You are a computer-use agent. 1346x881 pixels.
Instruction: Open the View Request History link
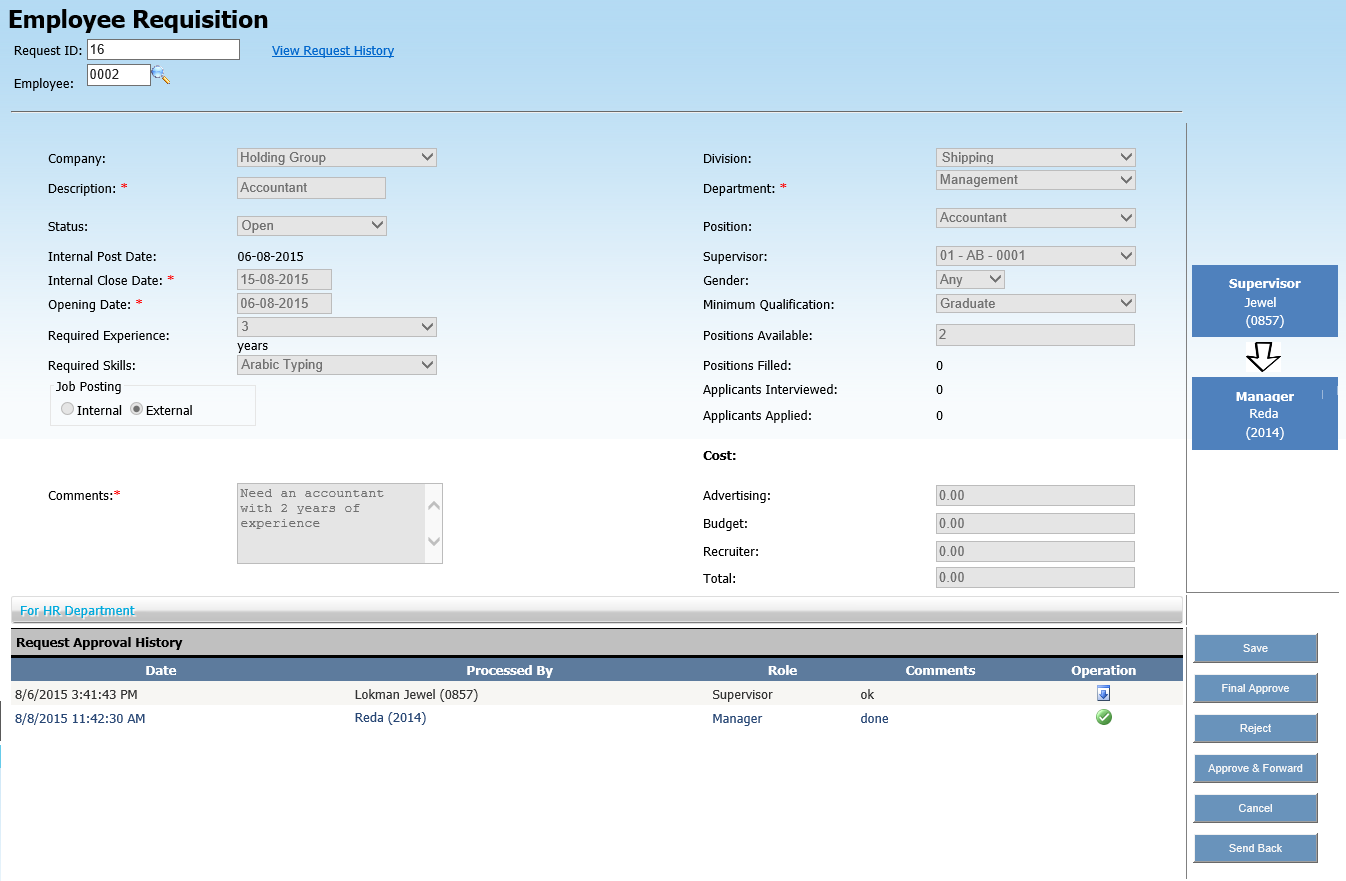tap(333, 51)
